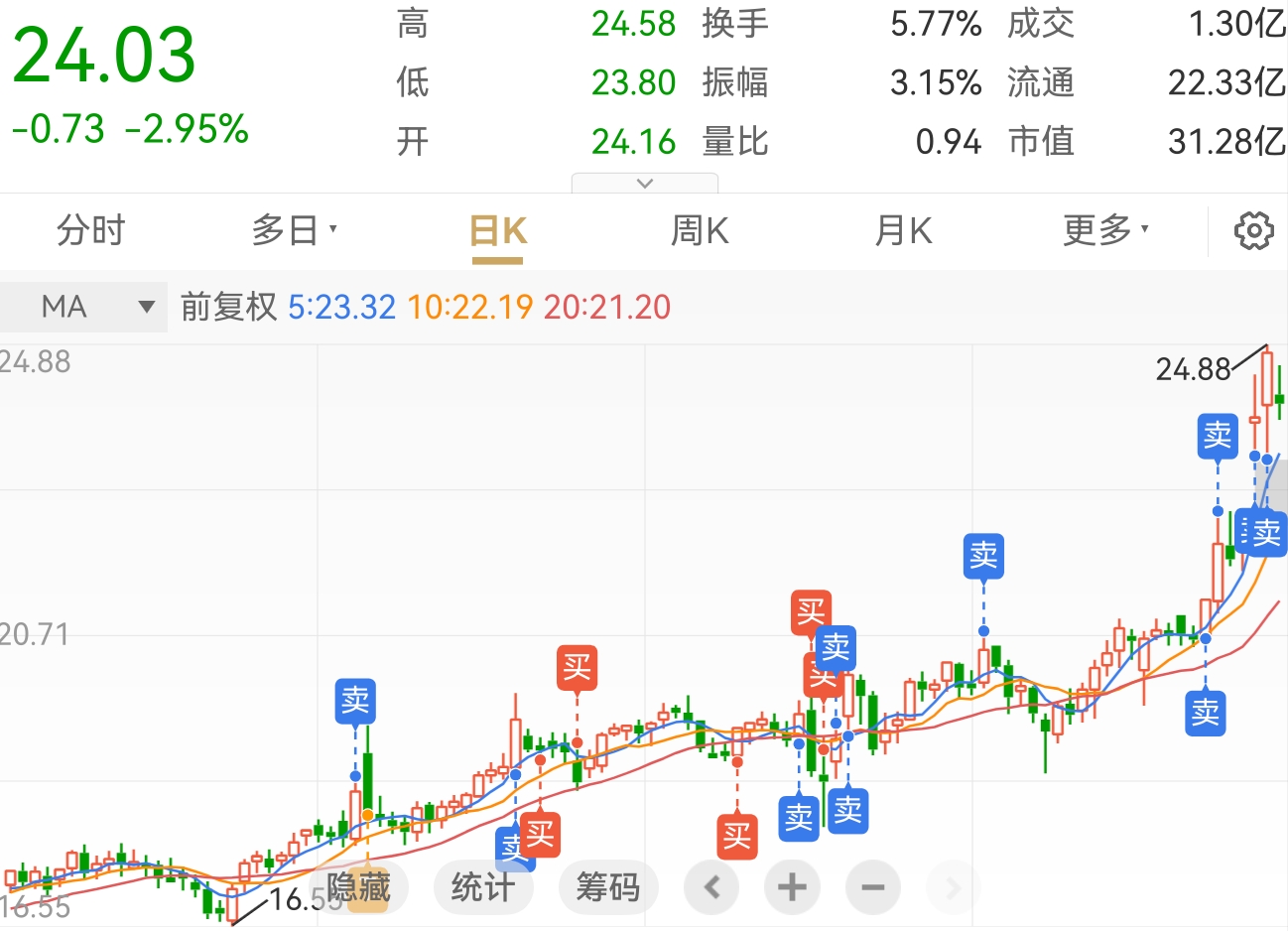Viewport: 1288px width, 931px height.
Task: Click the MA20 value 20:21.20
Action: click(607, 307)
